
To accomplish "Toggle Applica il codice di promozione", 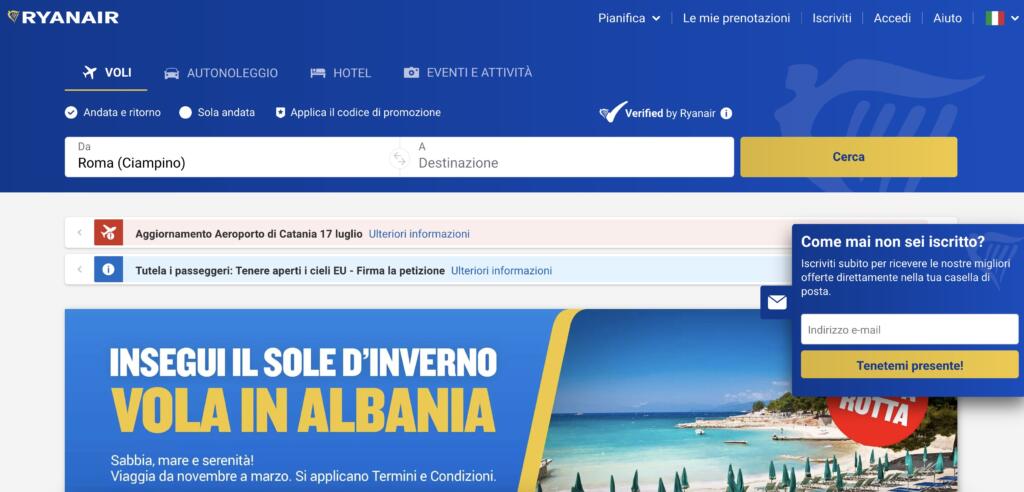I will tap(358, 112).
